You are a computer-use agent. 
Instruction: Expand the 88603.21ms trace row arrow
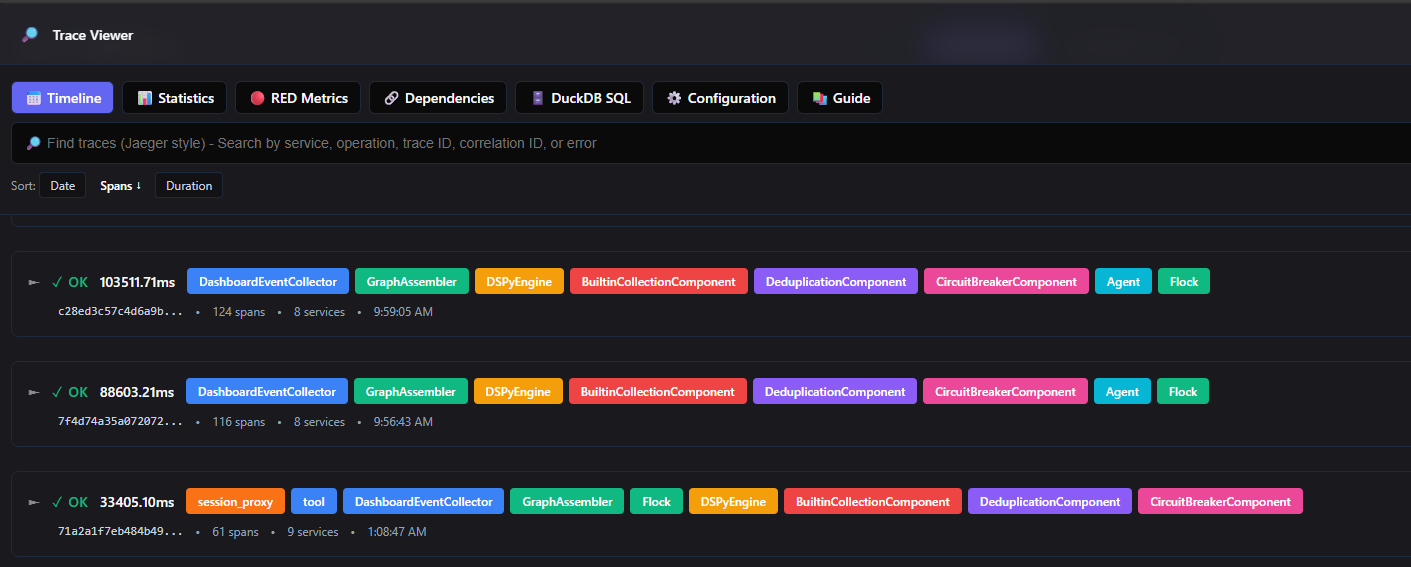click(x=34, y=392)
